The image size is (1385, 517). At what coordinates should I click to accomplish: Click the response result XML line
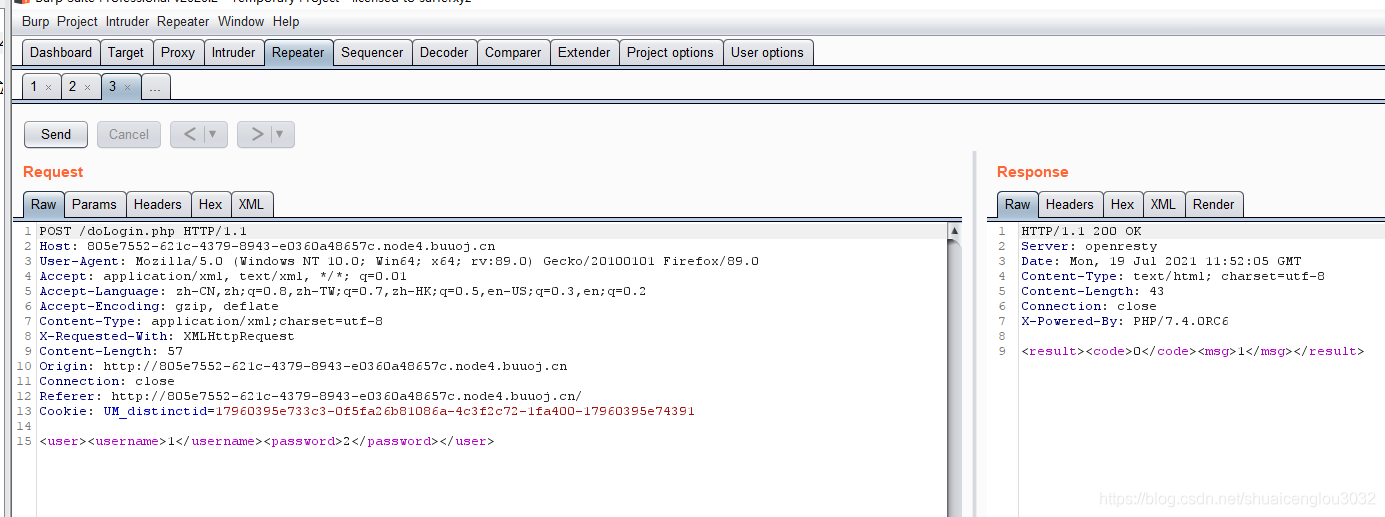coord(1192,351)
